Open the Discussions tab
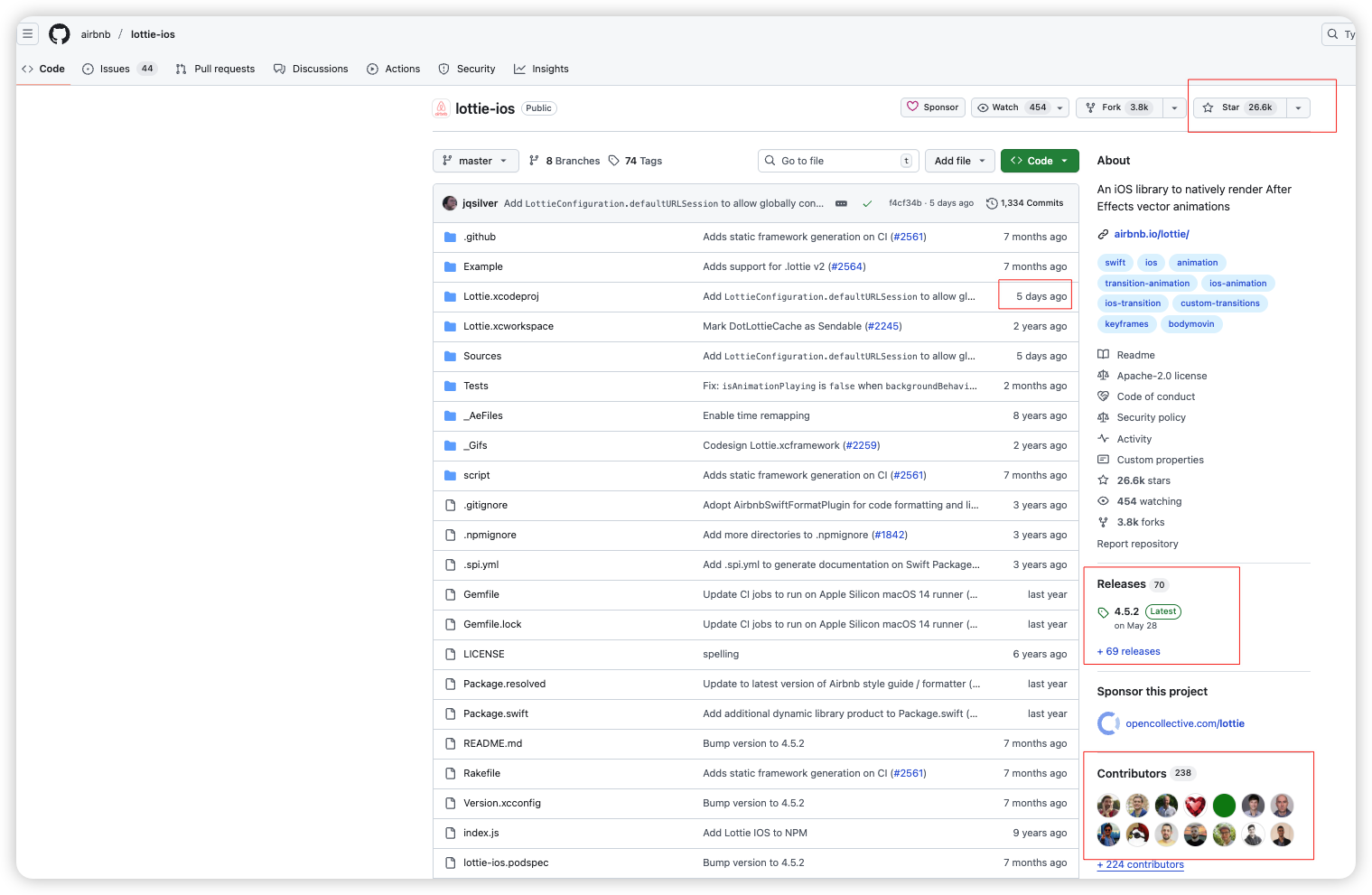The height and width of the screenshot is (895, 1372). 311,69
